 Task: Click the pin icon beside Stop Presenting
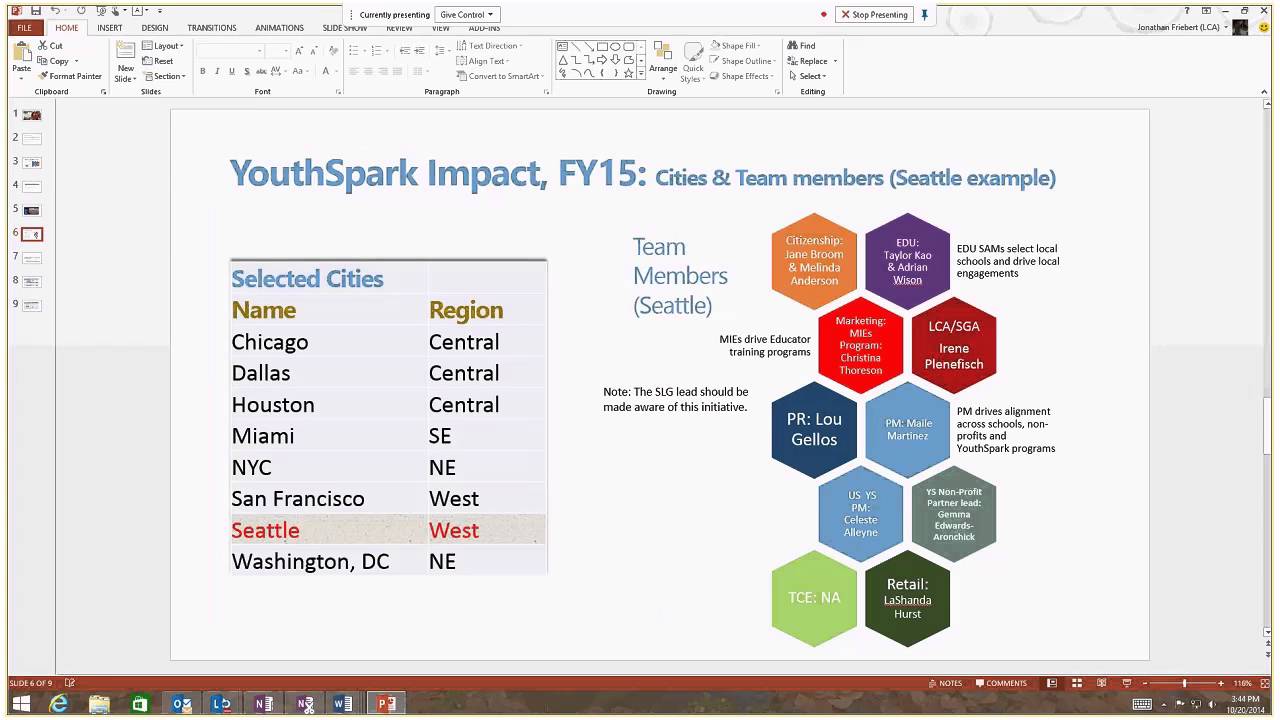click(925, 15)
